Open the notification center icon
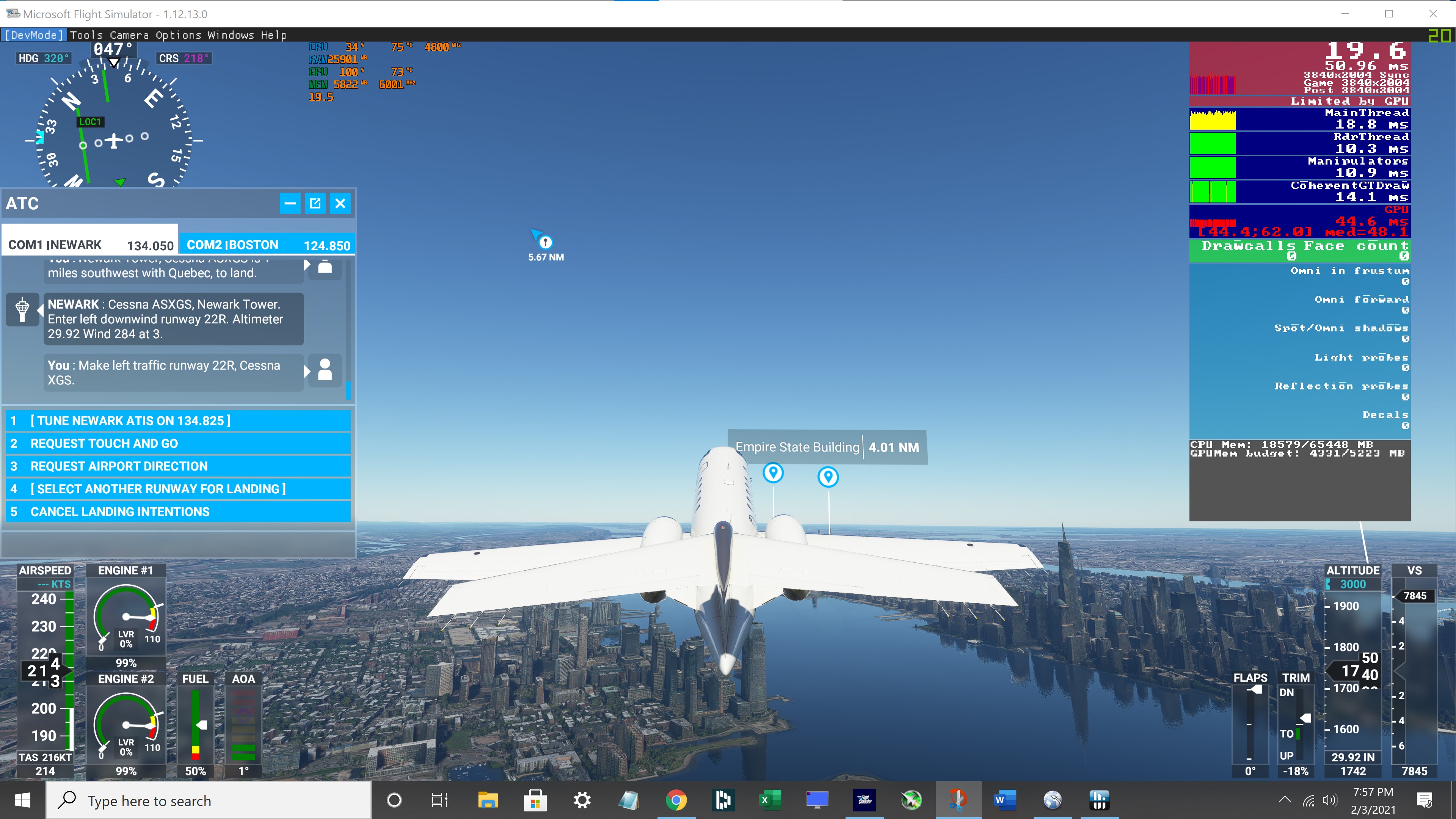The image size is (1456, 819). coord(1425,800)
